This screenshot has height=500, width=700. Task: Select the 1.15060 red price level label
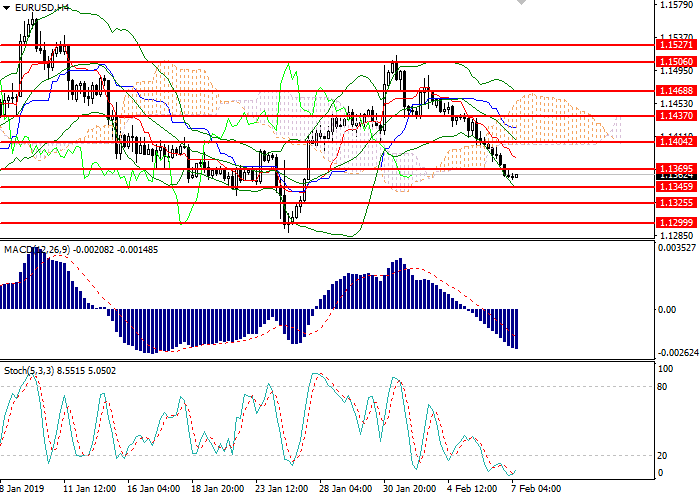tap(672, 61)
